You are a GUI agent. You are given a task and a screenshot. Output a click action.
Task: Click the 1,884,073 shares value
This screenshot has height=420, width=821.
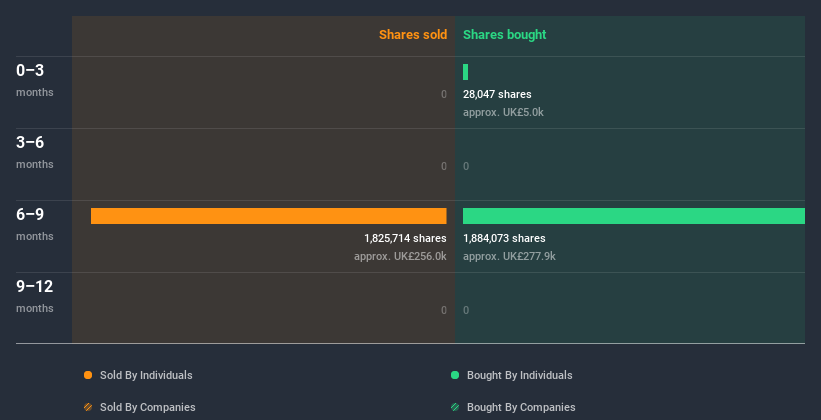click(x=504, y=238)
